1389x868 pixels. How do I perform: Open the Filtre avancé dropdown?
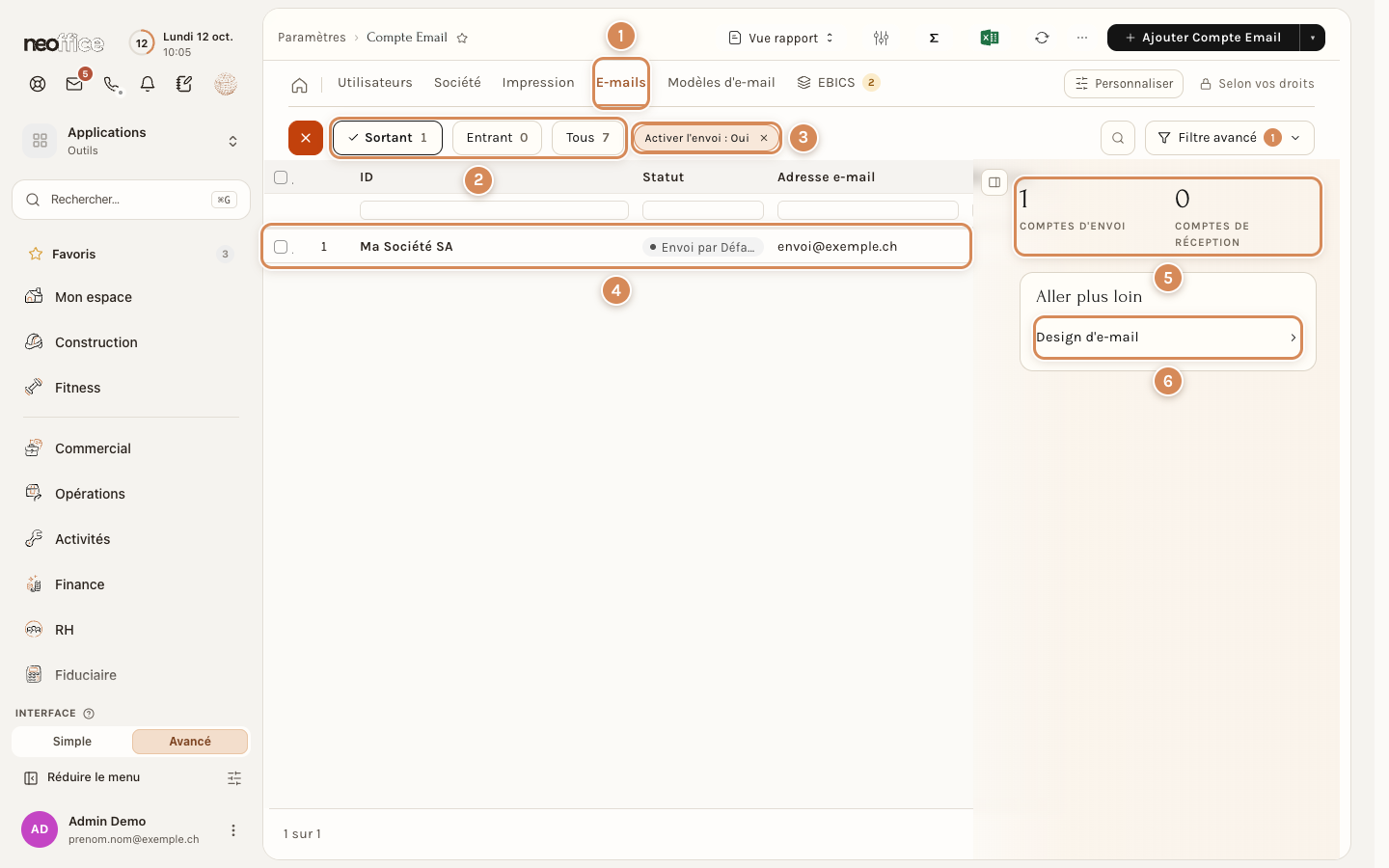tap(1230, 138)
